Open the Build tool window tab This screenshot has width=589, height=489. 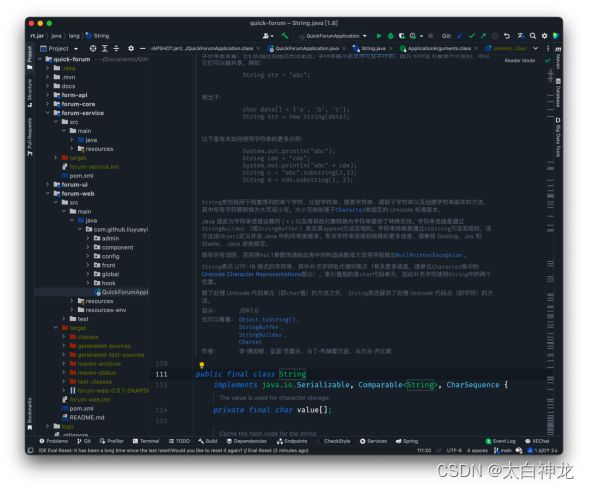click(208, 441)
